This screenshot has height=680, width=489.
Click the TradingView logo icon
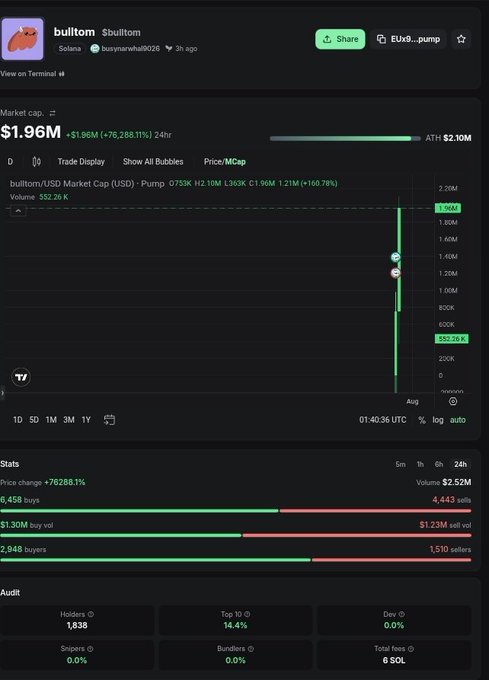click(x=21, y=377)
